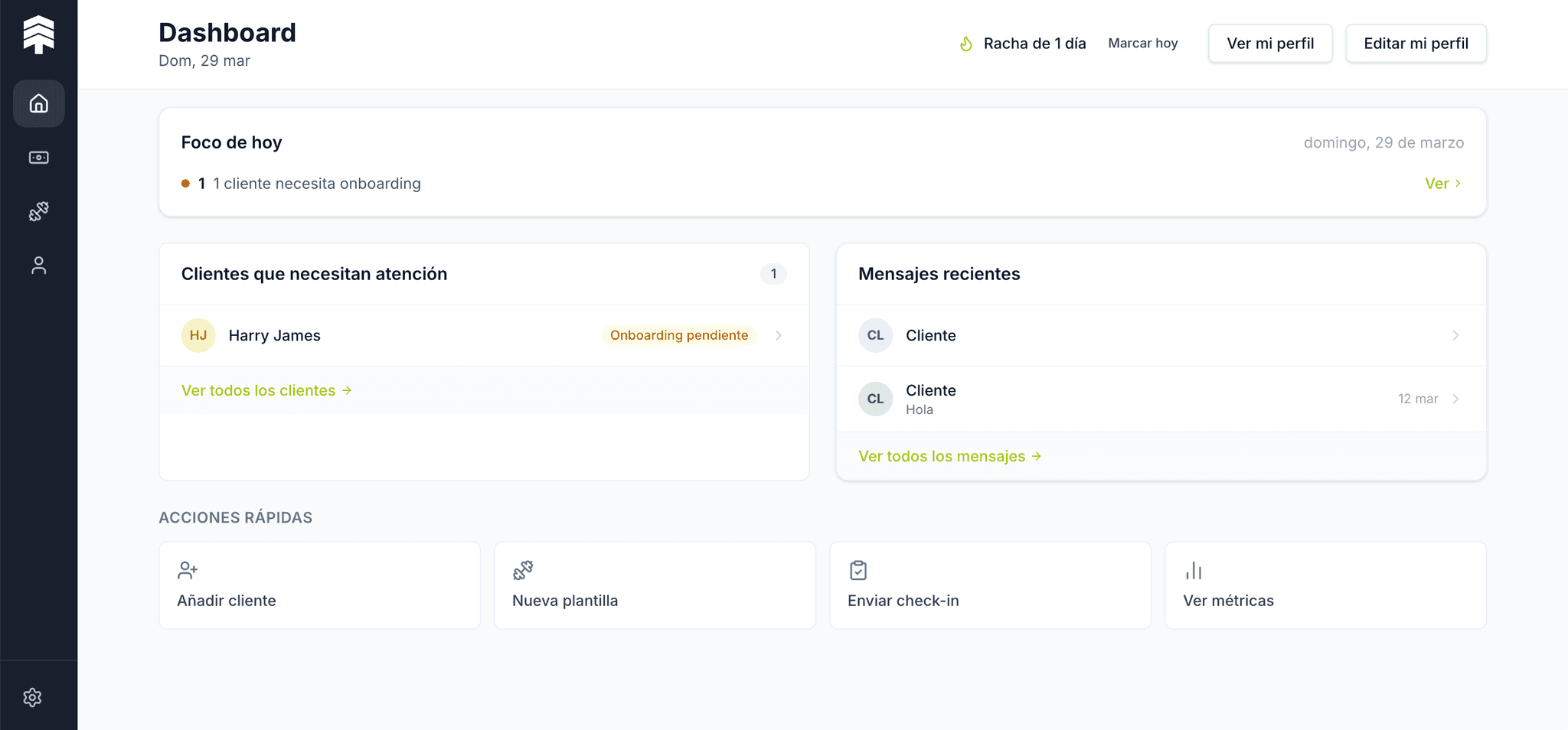Follow the Ver todos los clientes link
This screenshot has width=1568, height=730.
pos(266,390)
